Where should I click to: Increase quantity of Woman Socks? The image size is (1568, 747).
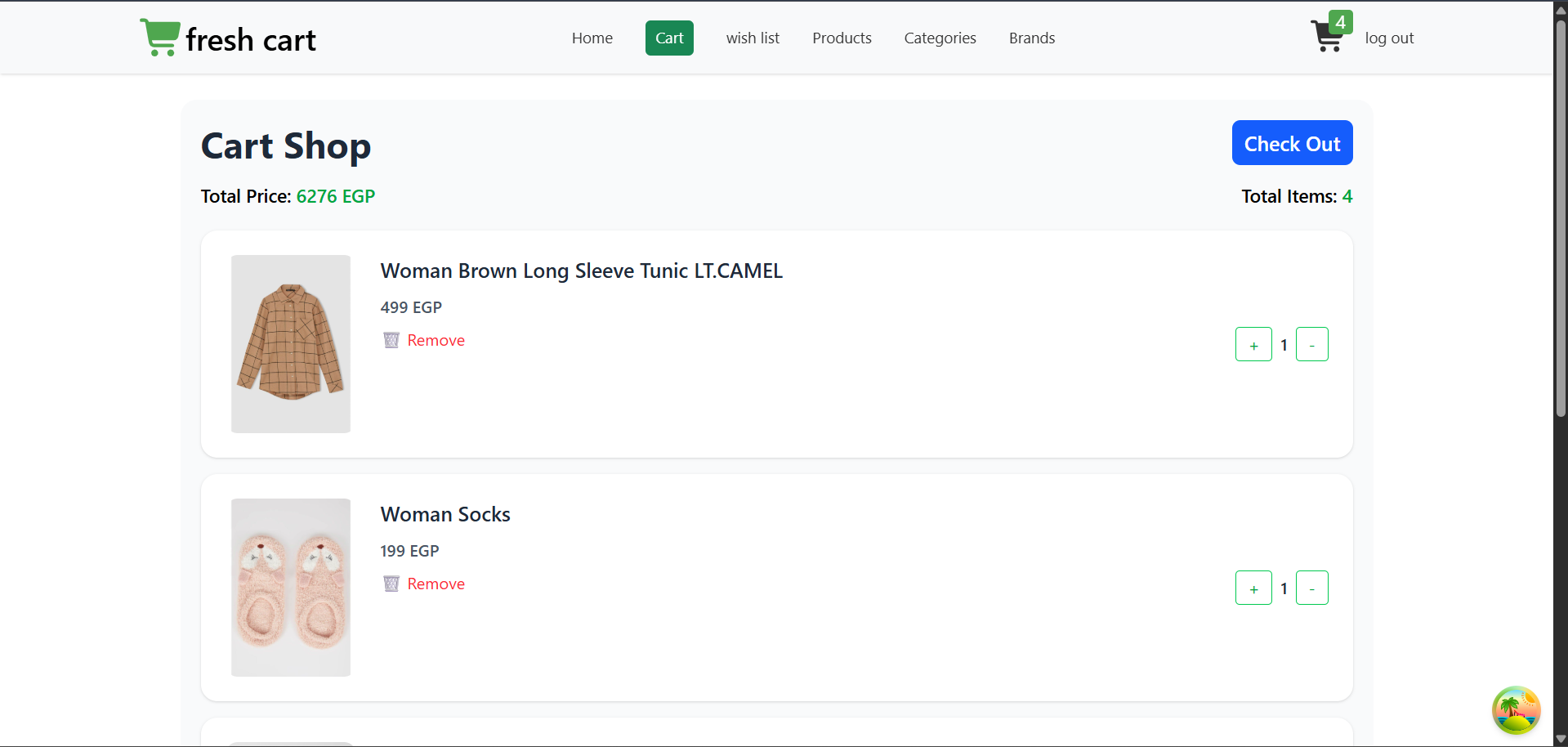coord(1253,588)
